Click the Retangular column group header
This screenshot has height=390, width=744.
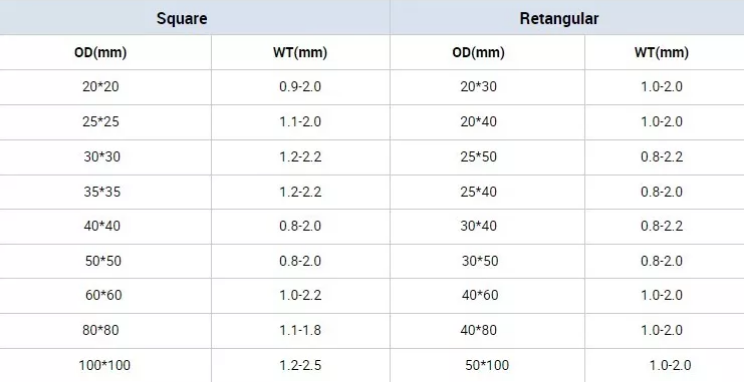pos(559,19)
